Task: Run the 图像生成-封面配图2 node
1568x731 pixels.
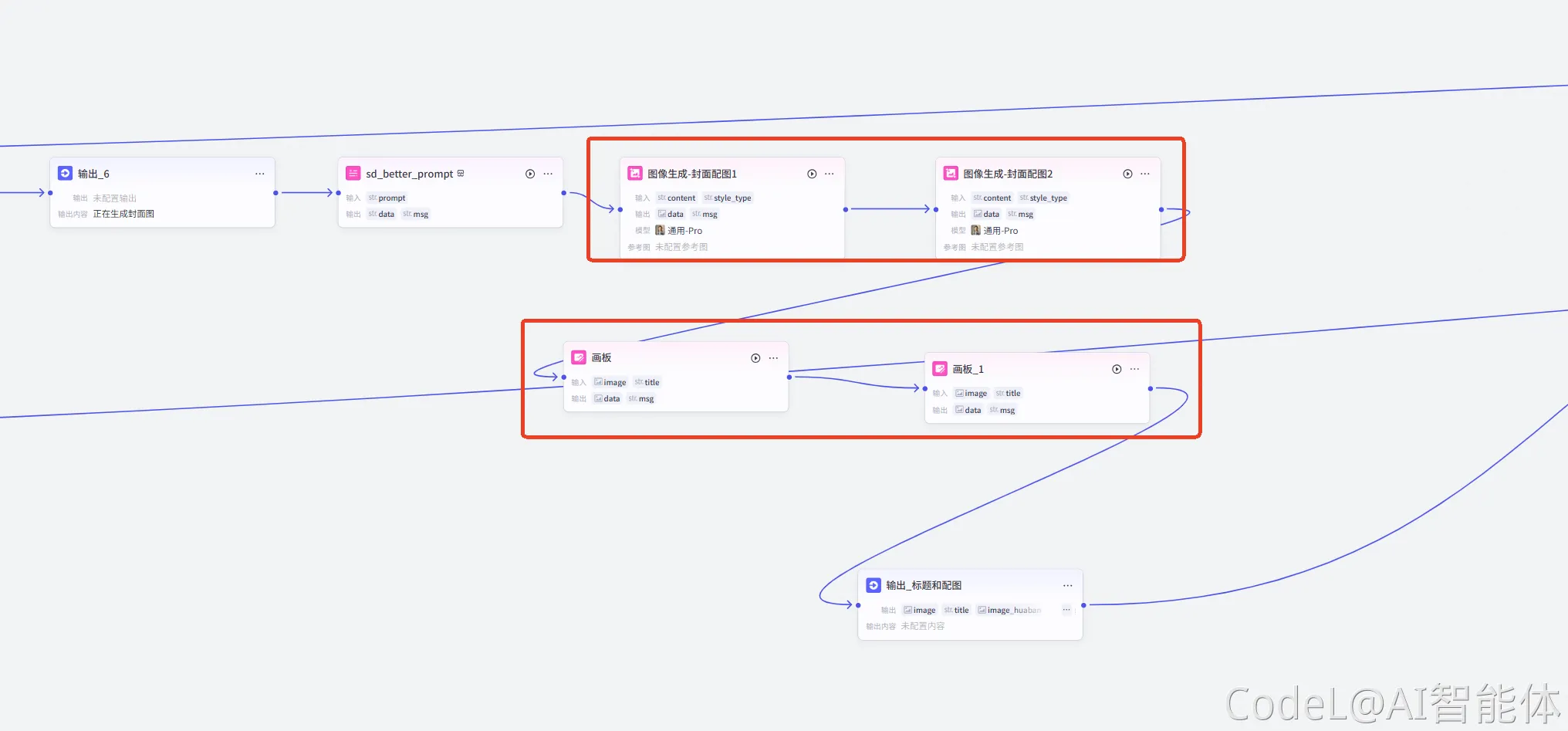Action: (1127, 174)
